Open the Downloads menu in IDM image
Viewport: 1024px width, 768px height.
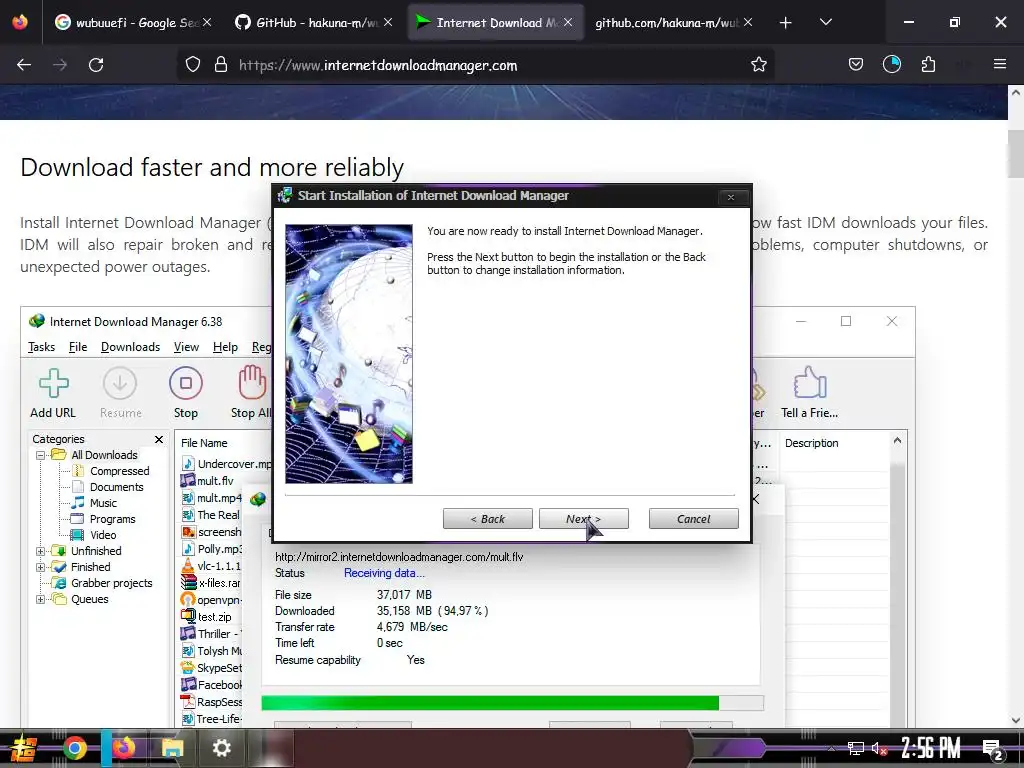click(130, 347)
